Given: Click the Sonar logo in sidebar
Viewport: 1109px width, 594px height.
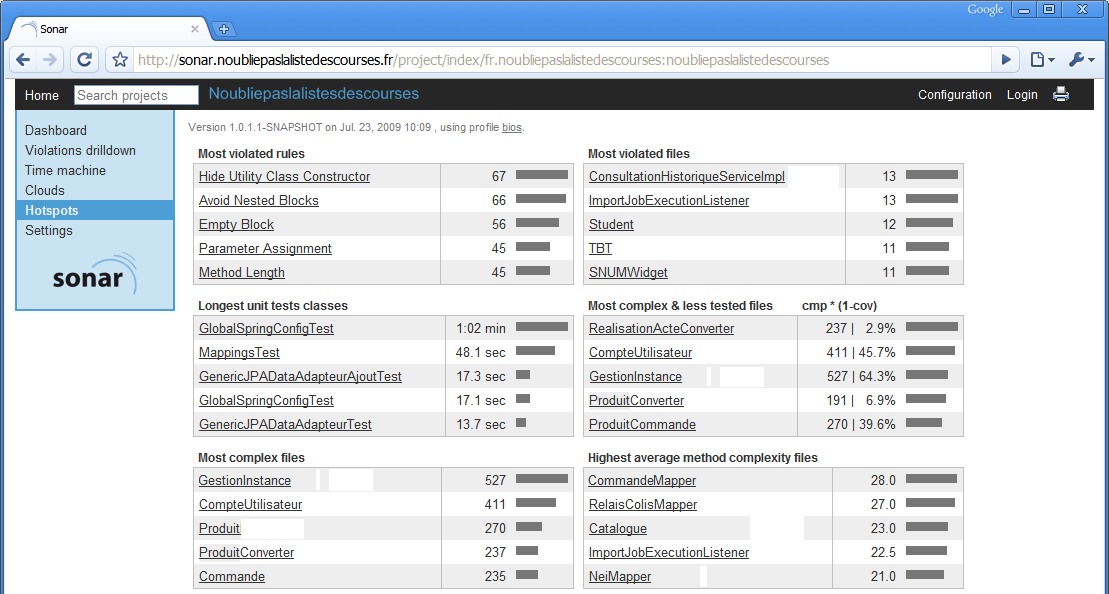Looking at the screenshot, I should point(94,274).
